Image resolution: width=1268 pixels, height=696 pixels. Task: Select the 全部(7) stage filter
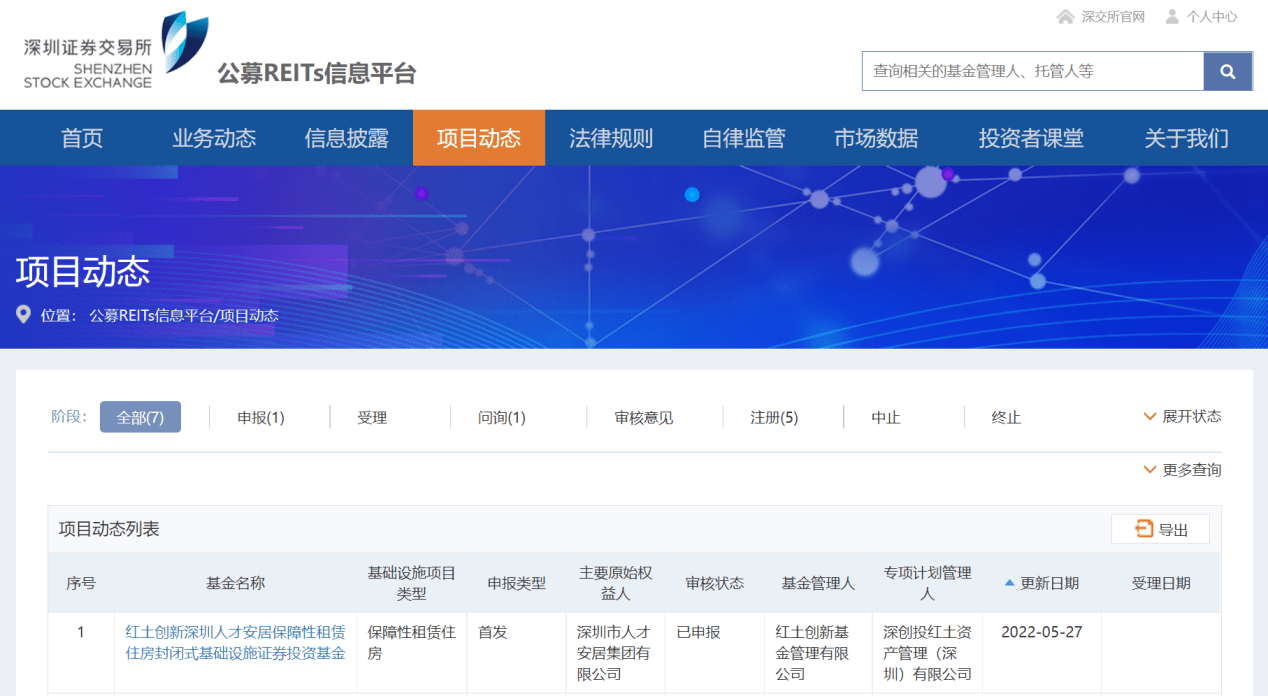pyautogui.click(x=140, y=417)
